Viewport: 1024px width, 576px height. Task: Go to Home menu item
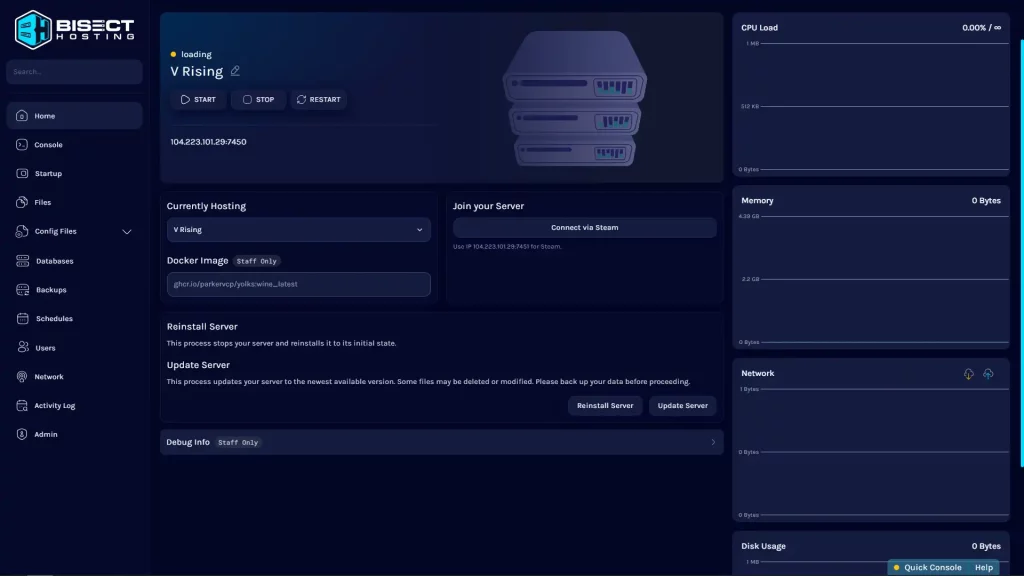click(x=74, y=116)
